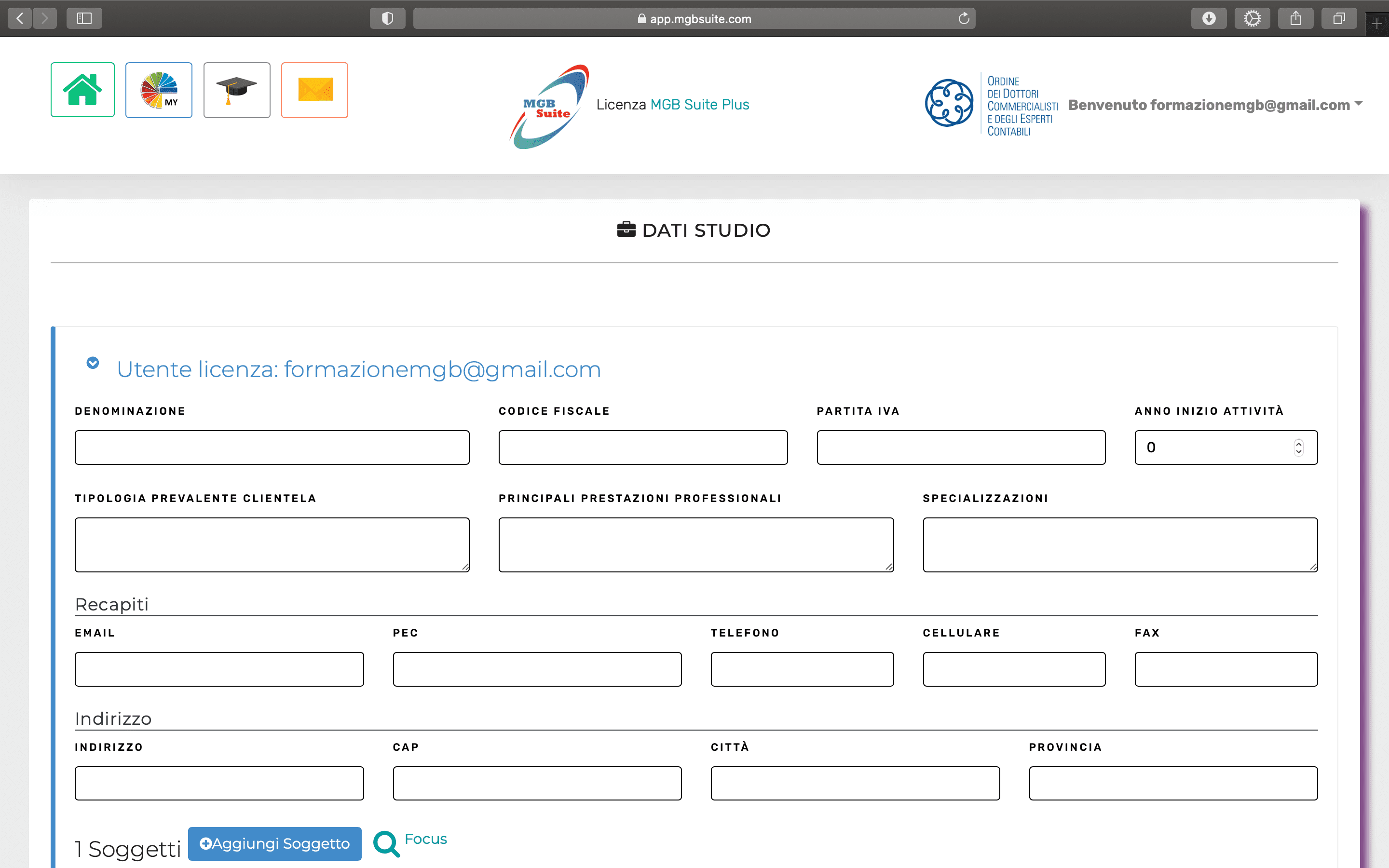Open the orange envelope messages icon
Image resolution: width=1389 pixels, height=868 pixels.
(314, 90)
